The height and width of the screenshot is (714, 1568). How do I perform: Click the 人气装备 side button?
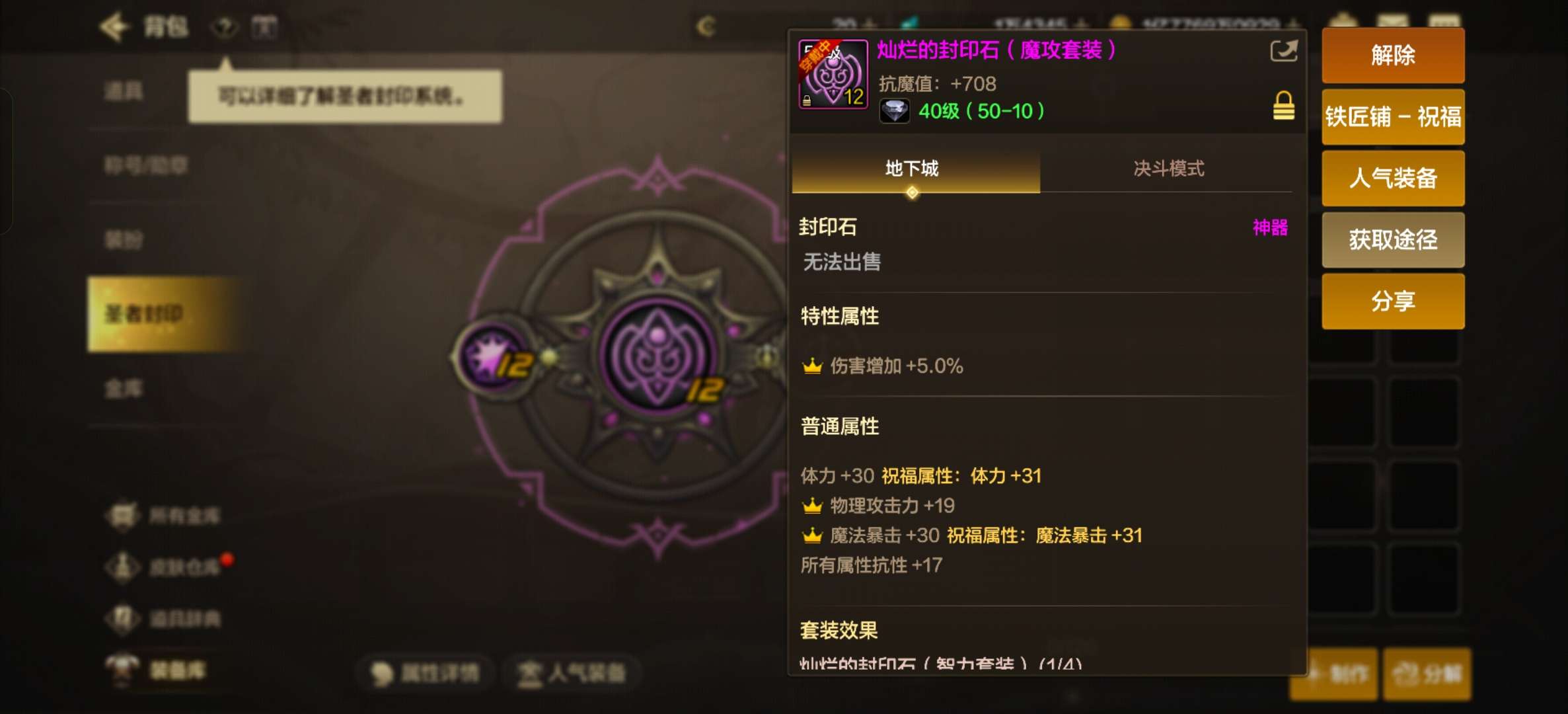click(x=1393, y=178)
